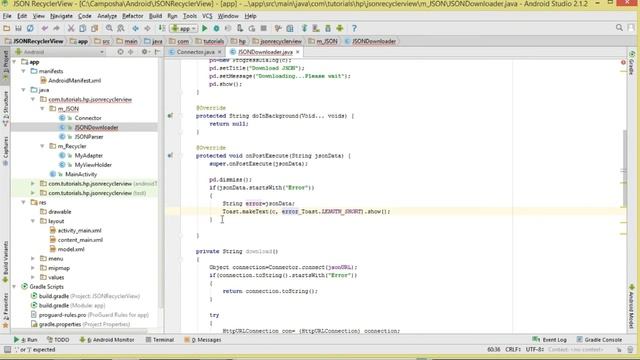Click the override gutter icon beside doInBackground
The width and height of the screenshot is (640, 360).
[x=170, y=116]
